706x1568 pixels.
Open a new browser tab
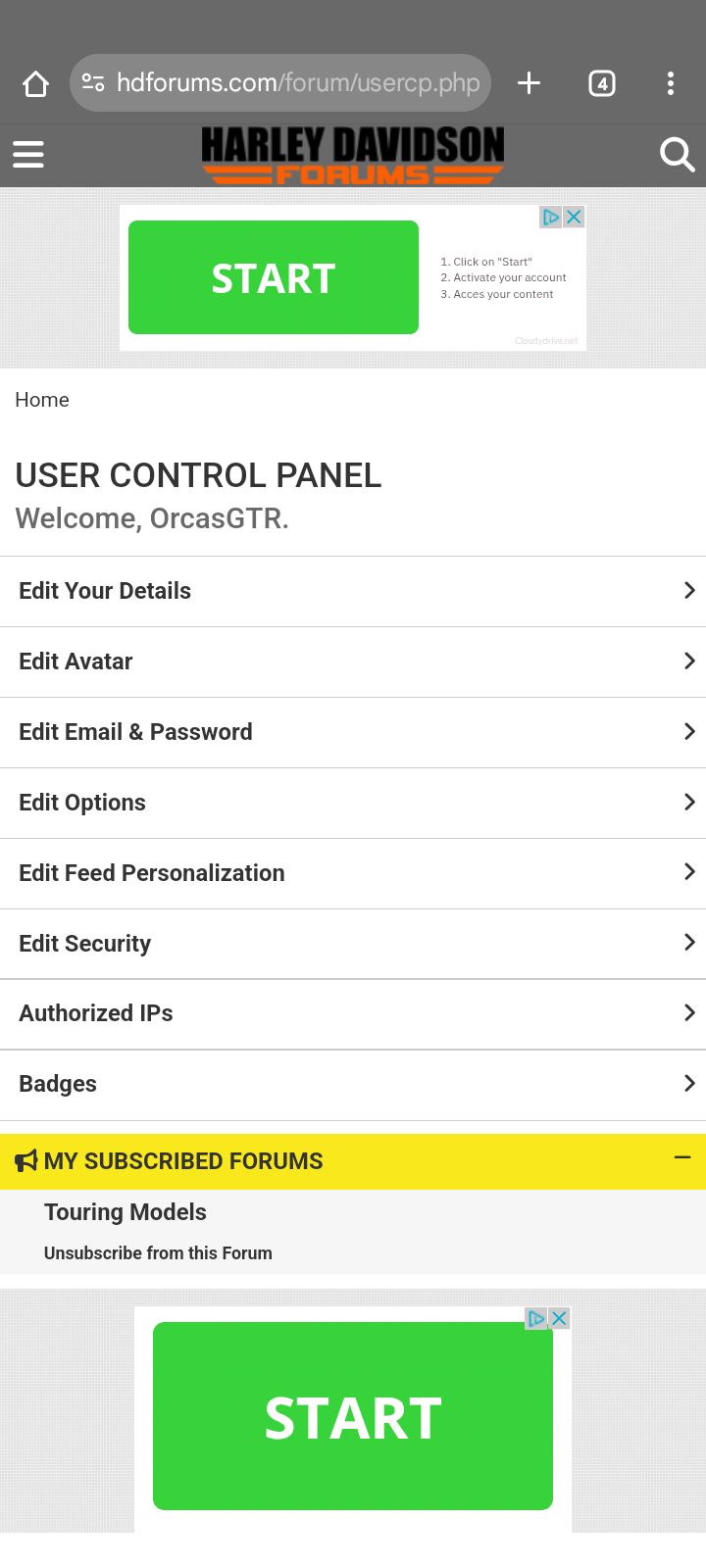(529, 83)
